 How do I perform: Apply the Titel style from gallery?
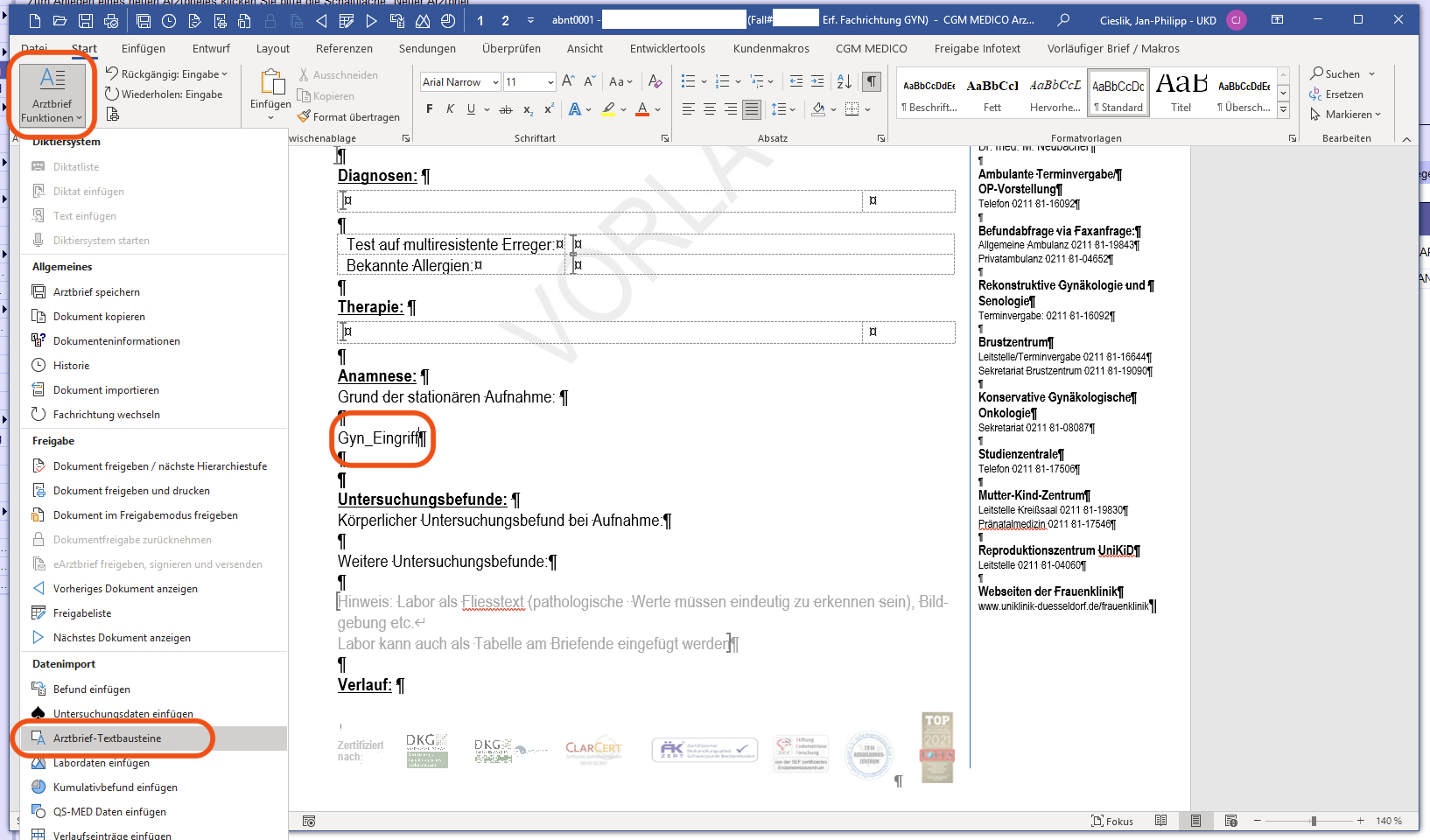click(1181, 92)
